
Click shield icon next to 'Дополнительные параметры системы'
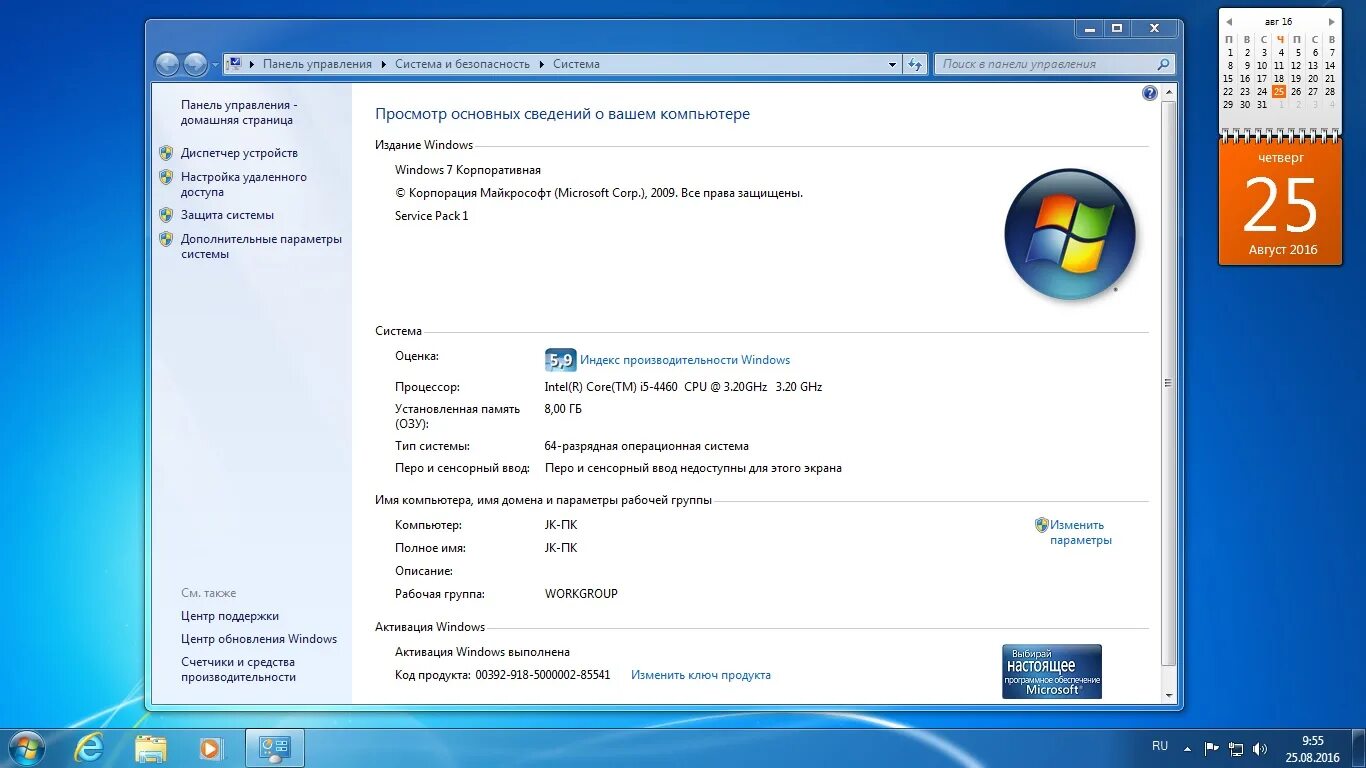point(166,239)
